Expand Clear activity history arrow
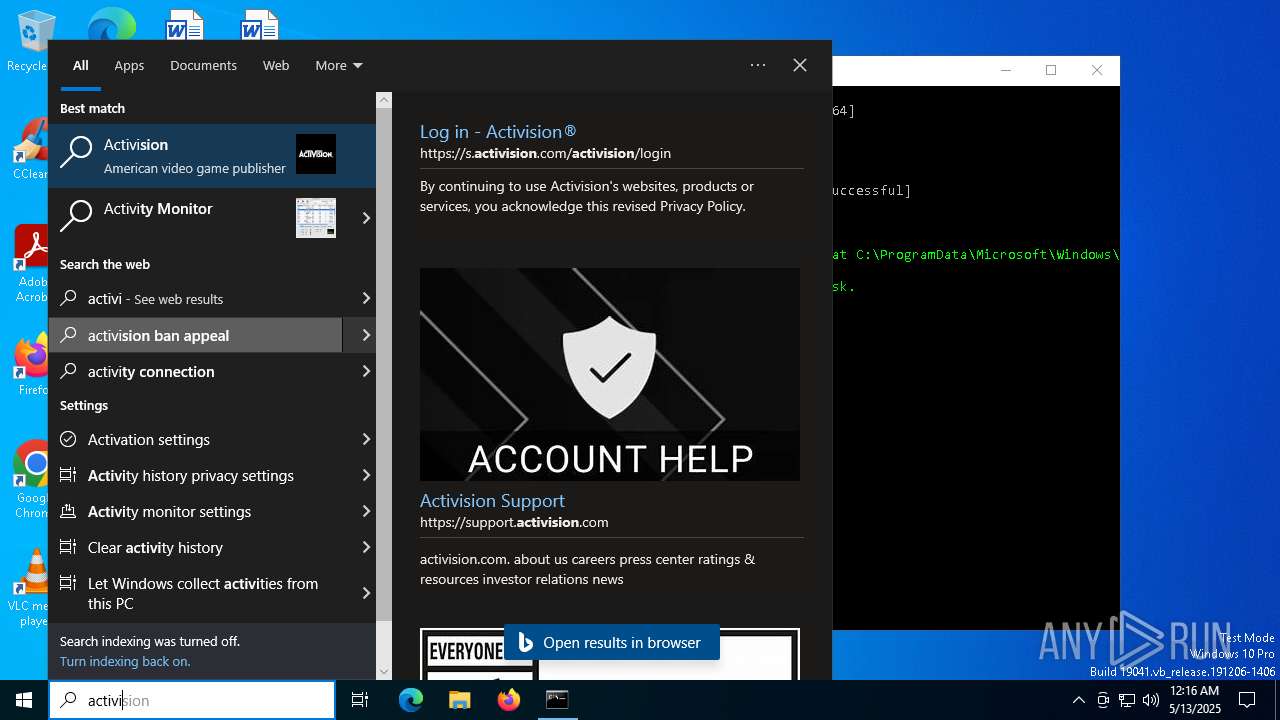 coord(366,547)
